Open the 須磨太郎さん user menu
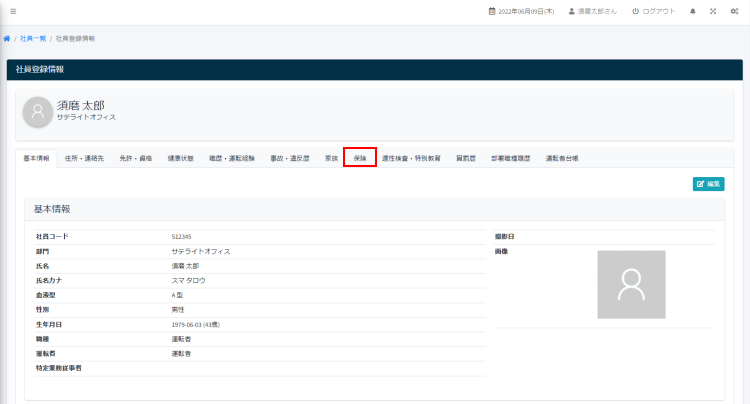The height and width of the screenshot is (404, 750). (x=593, y=11)
